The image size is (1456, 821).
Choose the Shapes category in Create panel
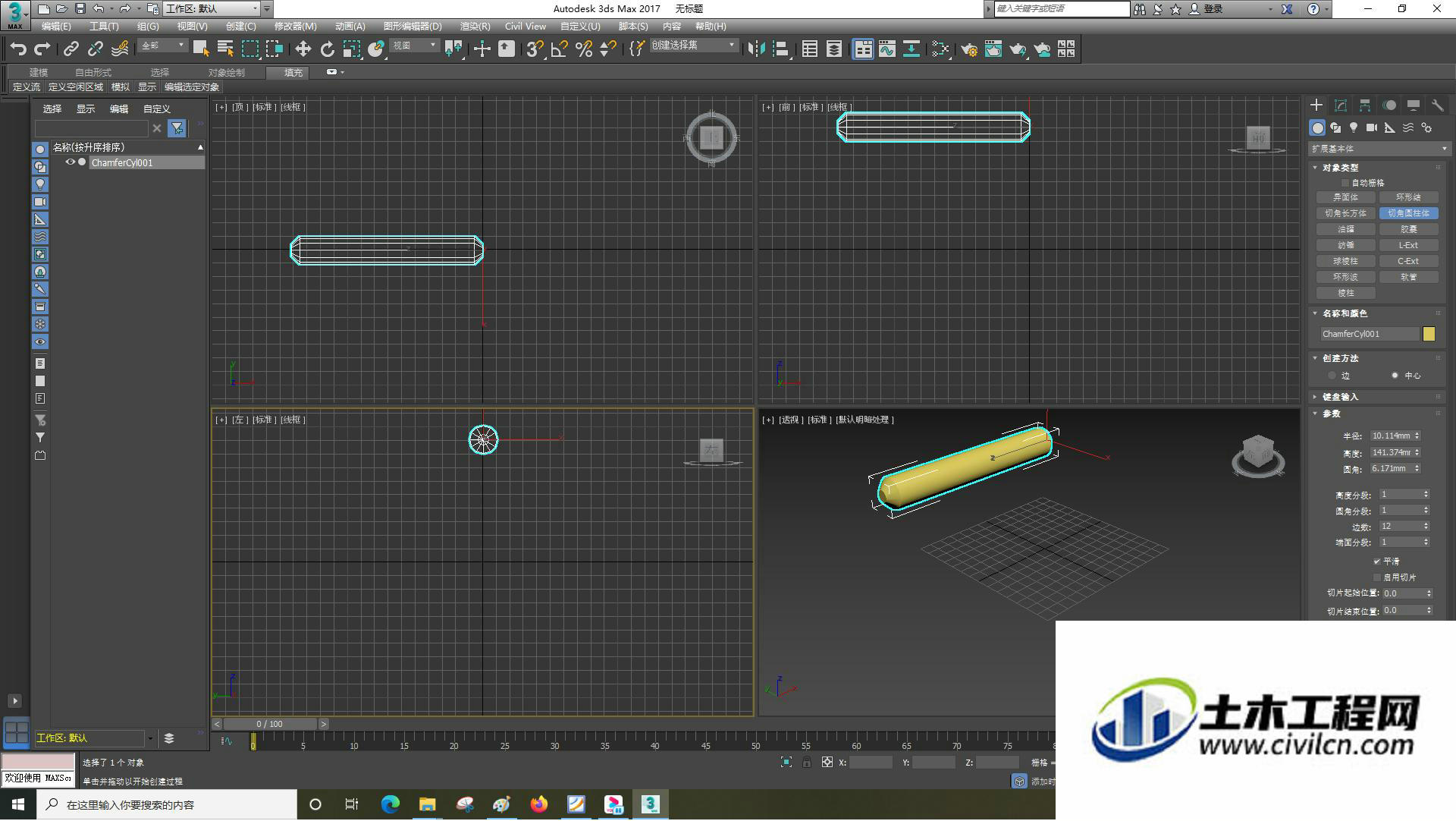point(1335,127)
